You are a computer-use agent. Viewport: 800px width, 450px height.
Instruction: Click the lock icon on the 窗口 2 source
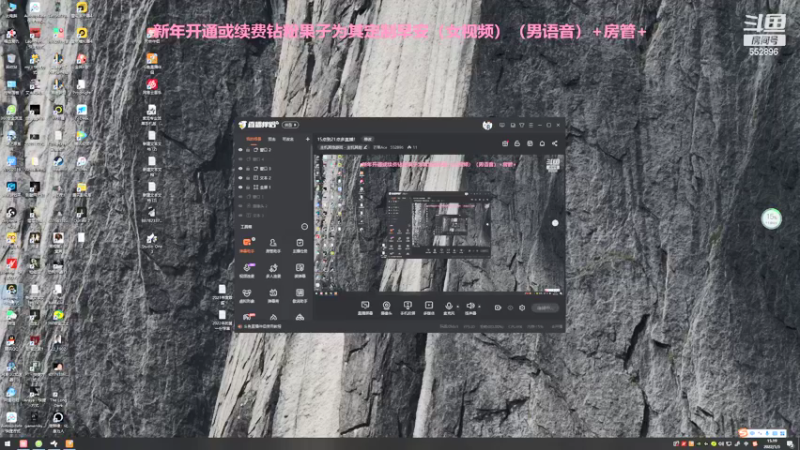[x=248, y=150]
